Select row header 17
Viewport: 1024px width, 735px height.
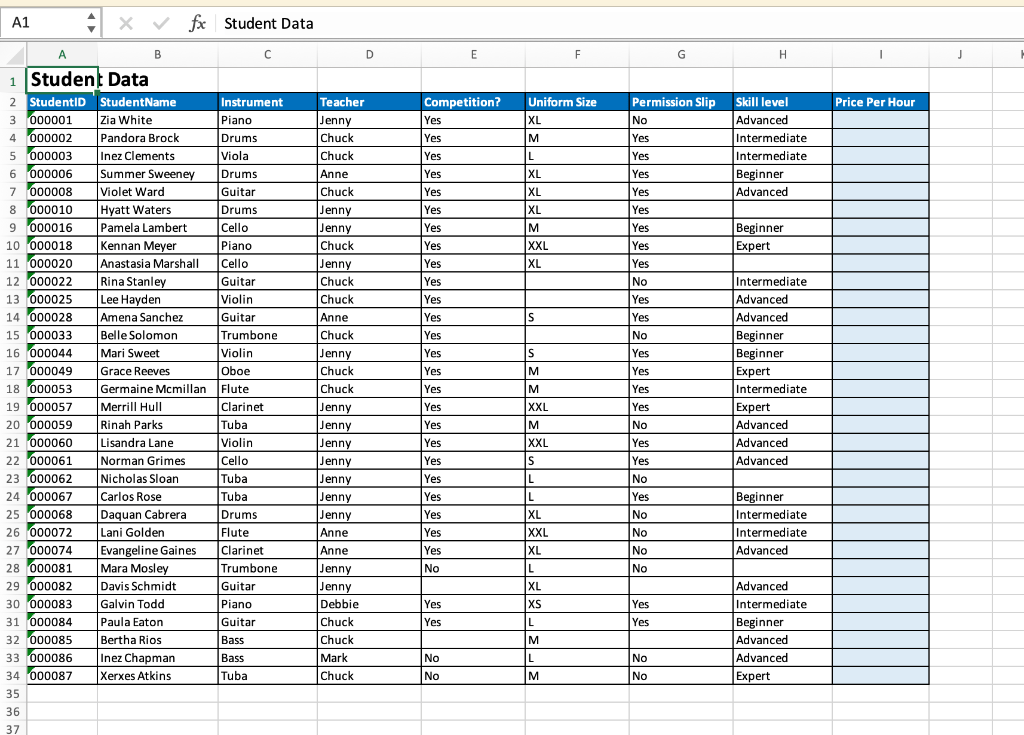[x=13, y=371]
